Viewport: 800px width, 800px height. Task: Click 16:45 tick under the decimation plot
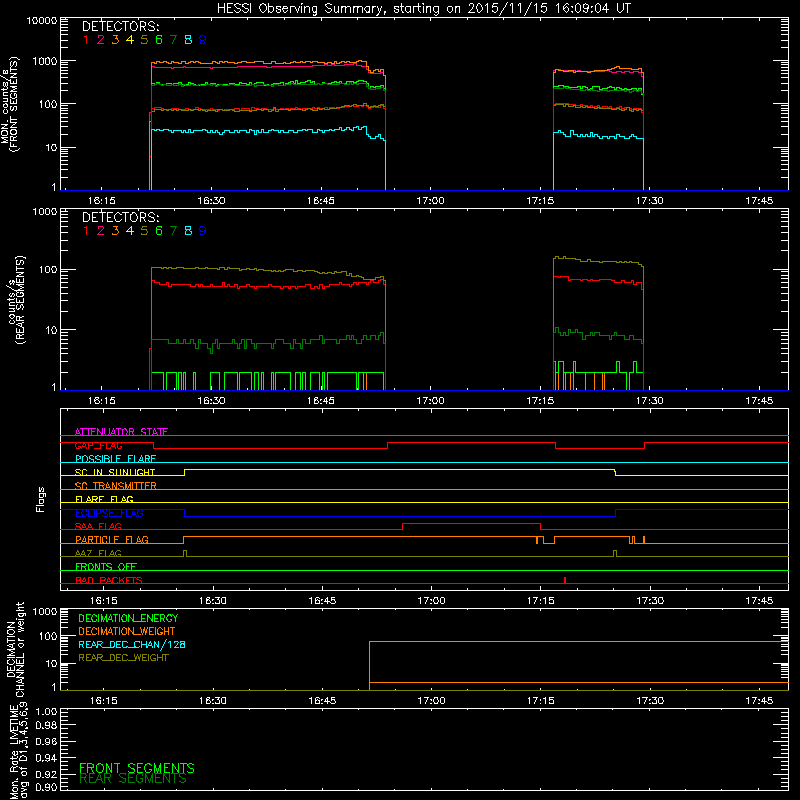tap(322, 701)
